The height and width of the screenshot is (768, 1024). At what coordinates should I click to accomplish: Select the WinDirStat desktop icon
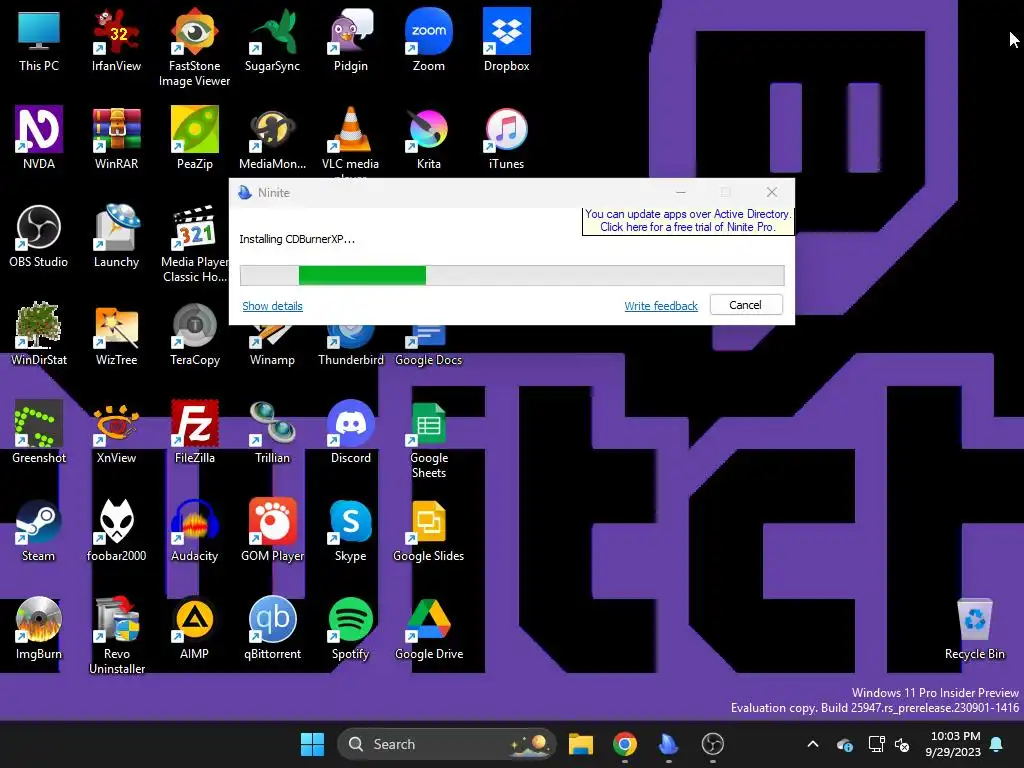[x=39, y=334]
